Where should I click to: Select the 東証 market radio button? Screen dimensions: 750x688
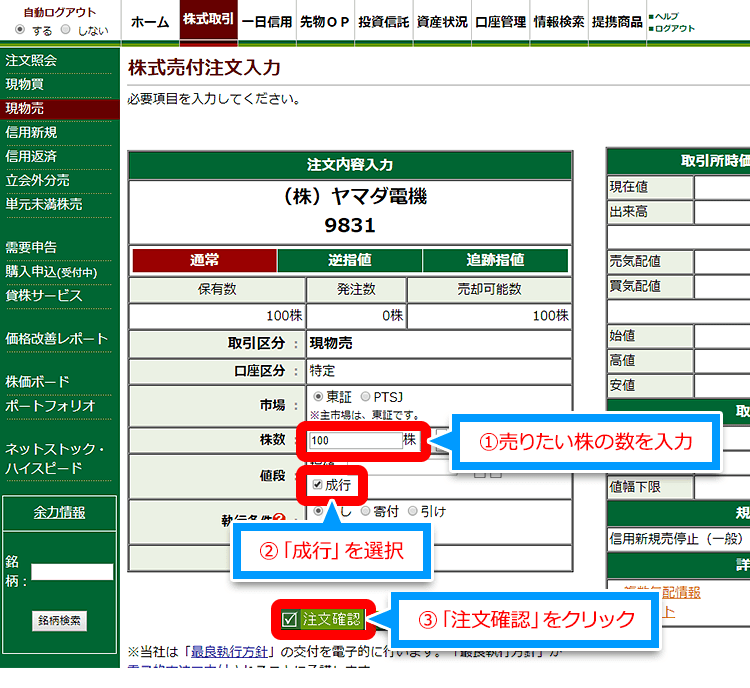[x=318, y=397]
